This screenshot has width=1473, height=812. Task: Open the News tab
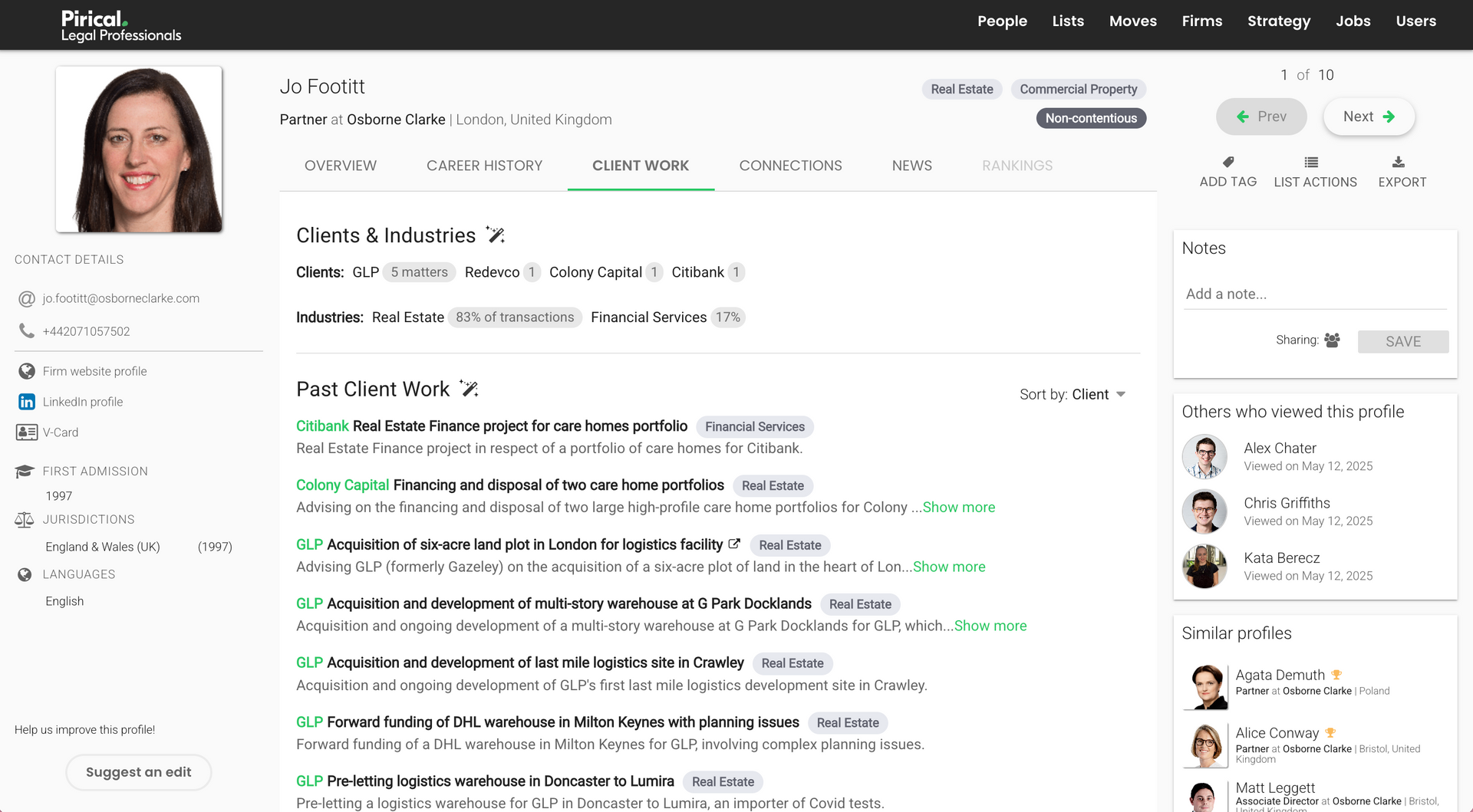(912, 166)
